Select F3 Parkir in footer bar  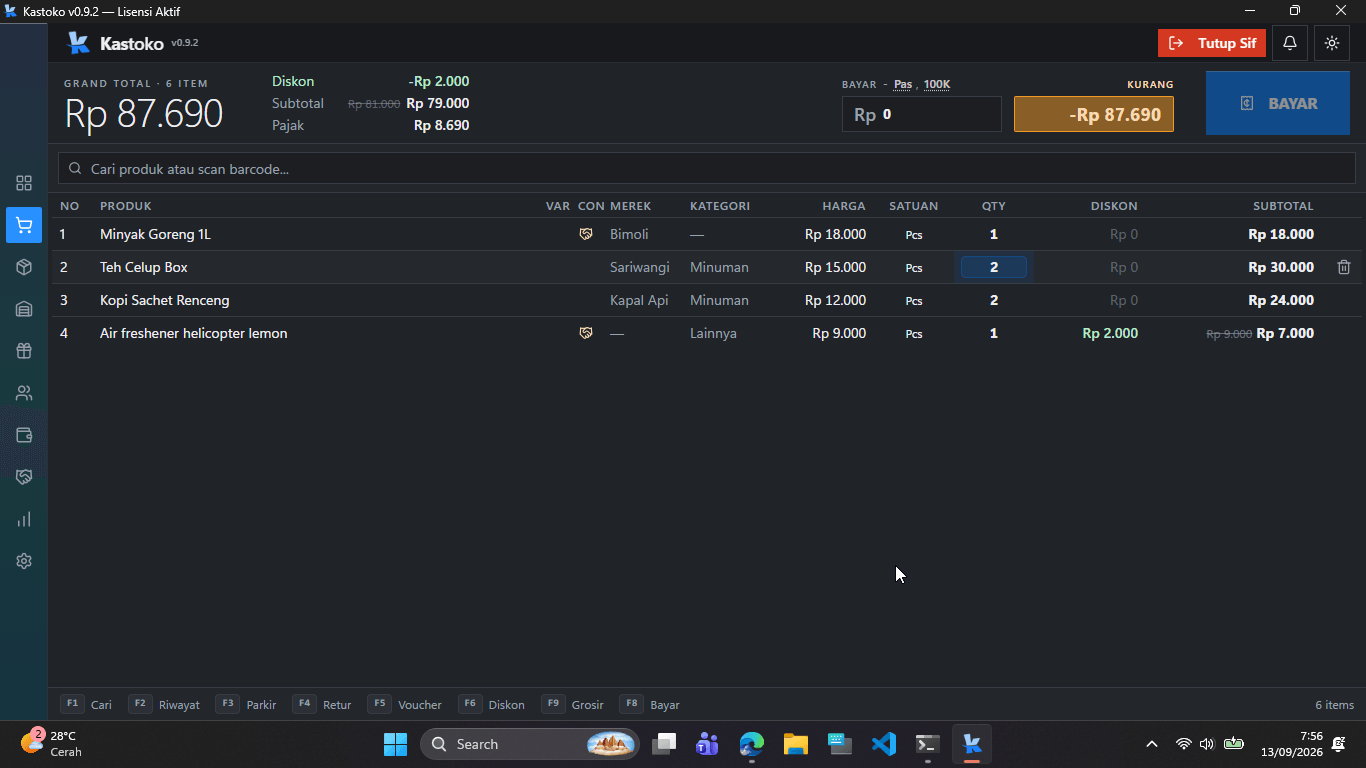click(x=245, y=704)
